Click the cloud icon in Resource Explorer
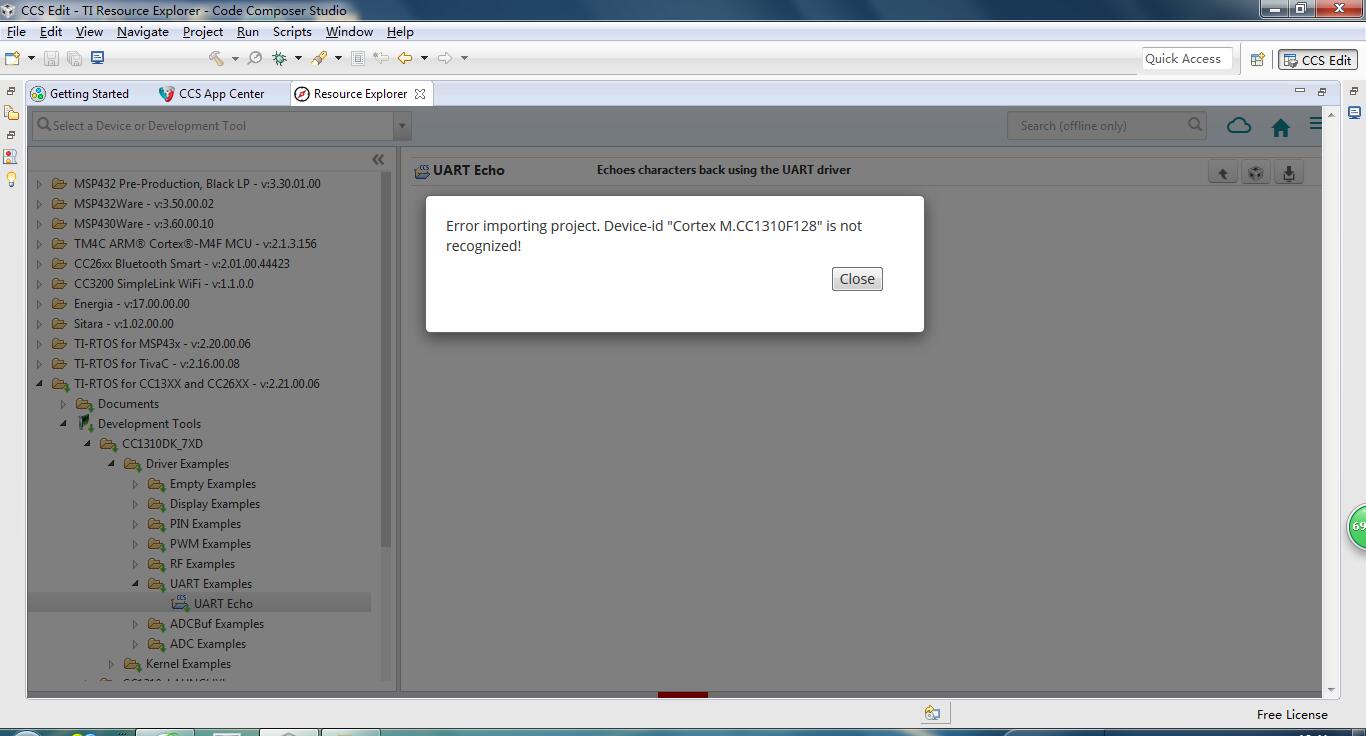This screenshot has height=736, width=1366. click(x=1239, y=125)
